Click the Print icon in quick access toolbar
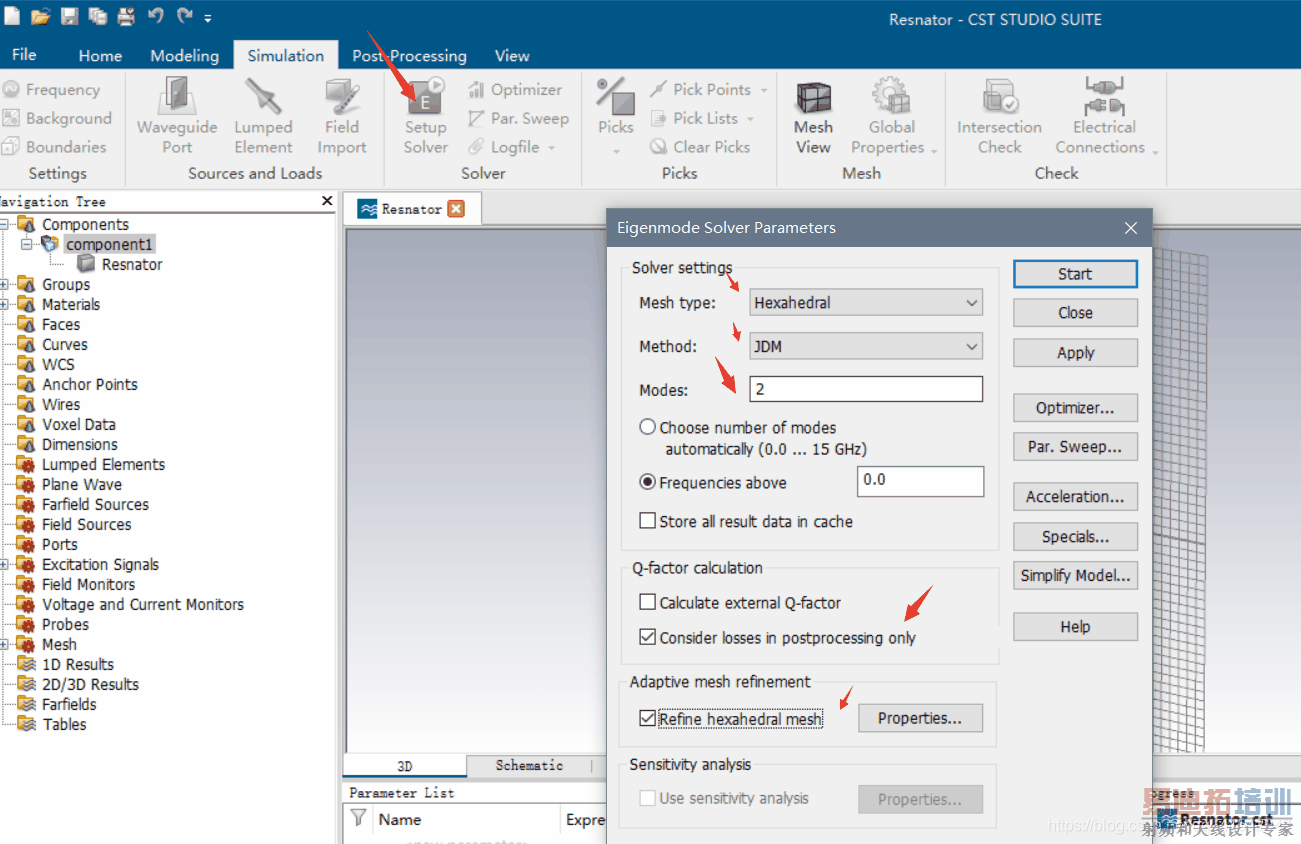Viewport: 1301px width, 844px height. click(126, 16)
